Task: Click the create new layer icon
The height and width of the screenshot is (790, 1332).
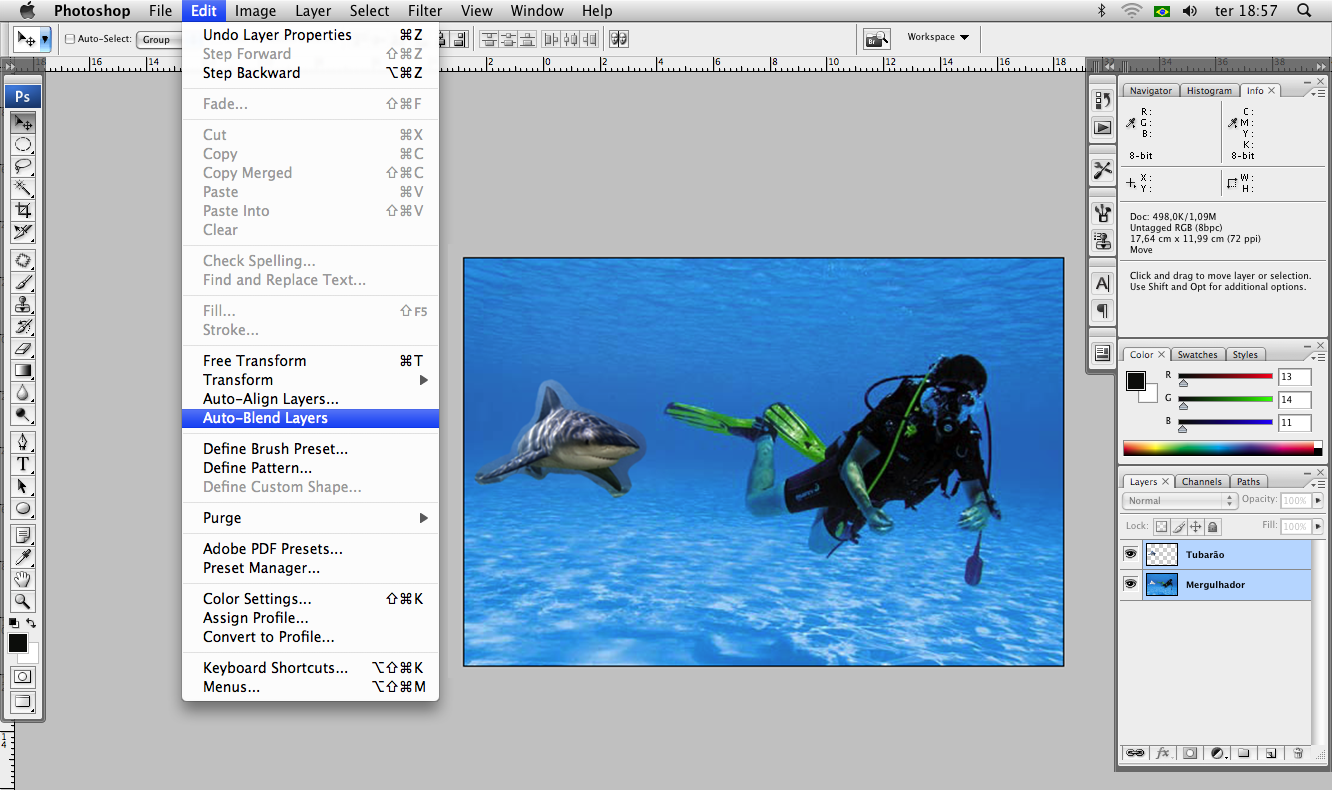Action: (x=1270, y=753)
